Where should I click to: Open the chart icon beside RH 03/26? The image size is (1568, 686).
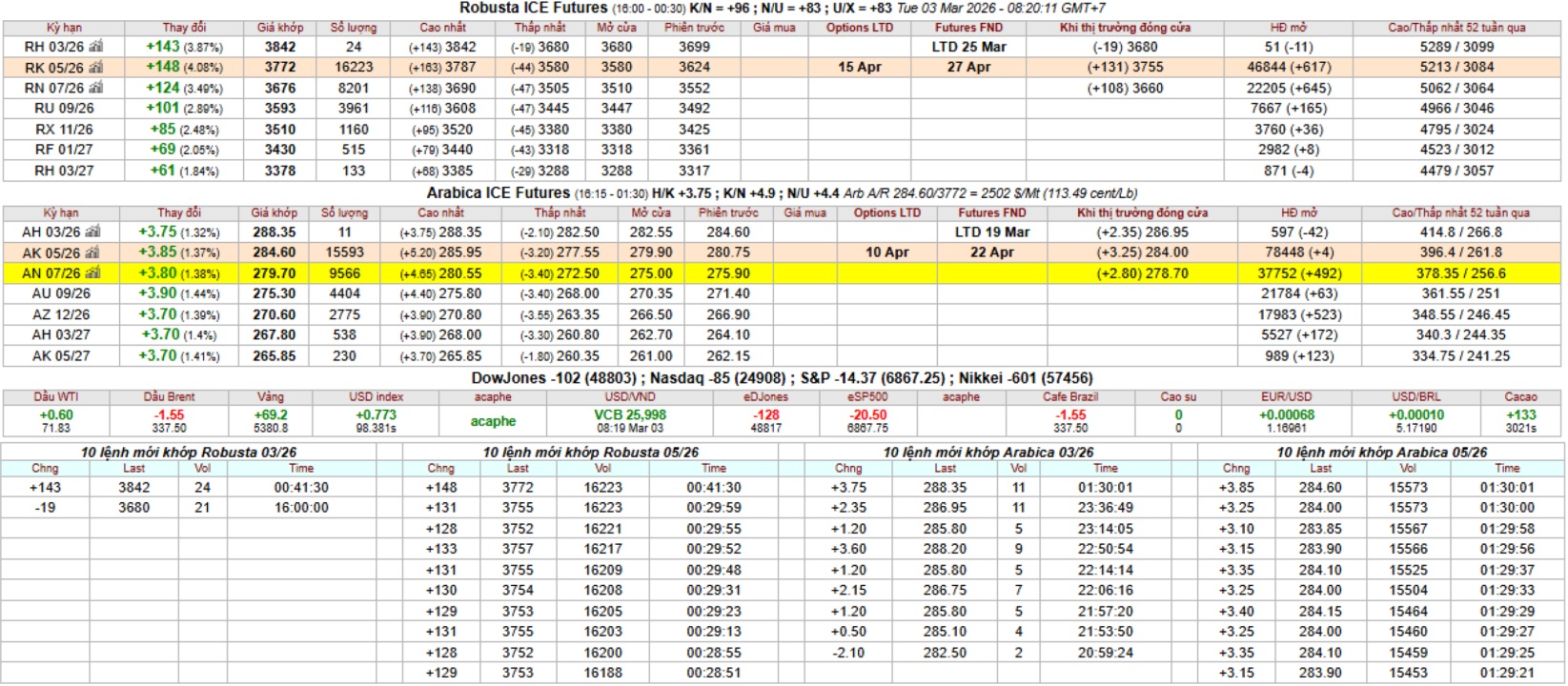click(x=95, y=47)
